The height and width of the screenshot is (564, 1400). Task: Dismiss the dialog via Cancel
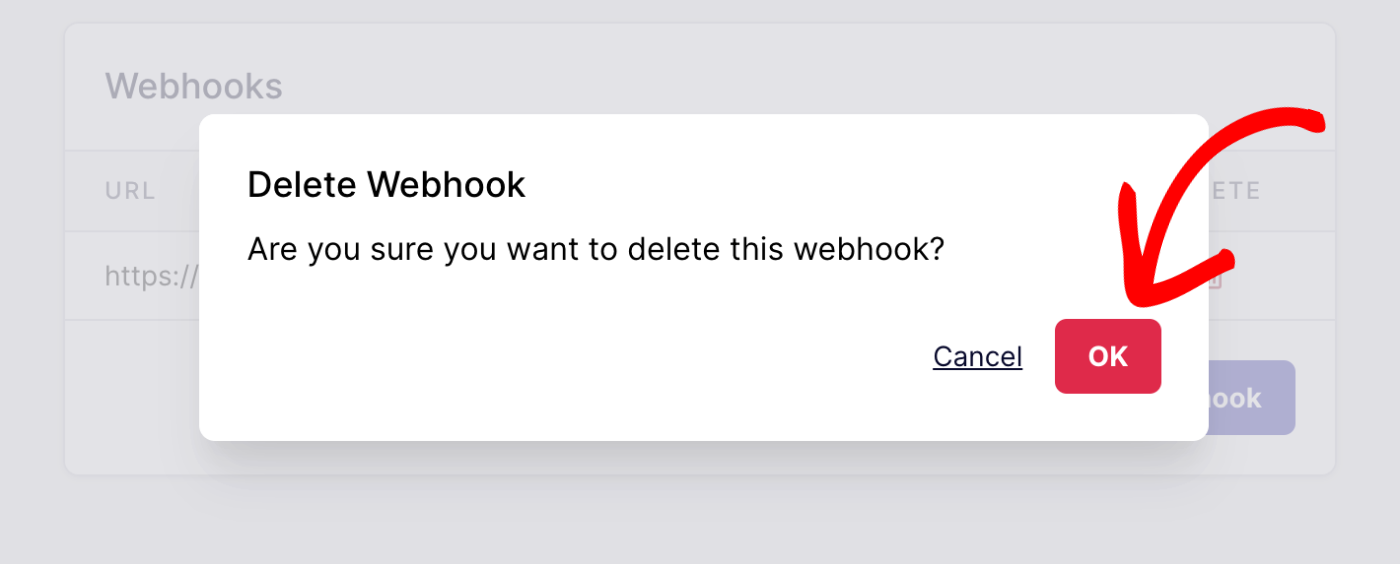coord(977,357)
